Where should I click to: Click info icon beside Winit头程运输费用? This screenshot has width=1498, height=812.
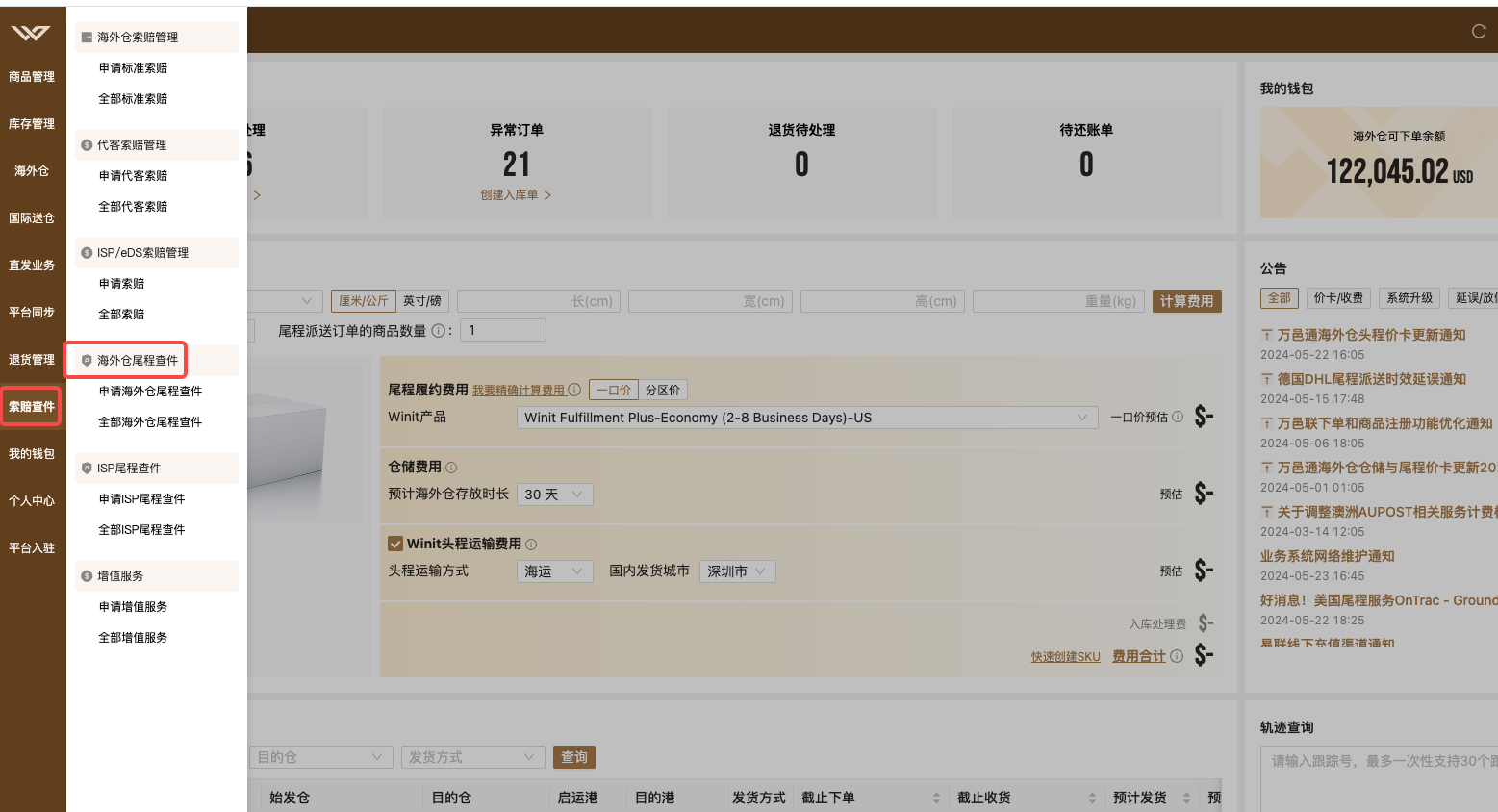[x=531, y=545]
